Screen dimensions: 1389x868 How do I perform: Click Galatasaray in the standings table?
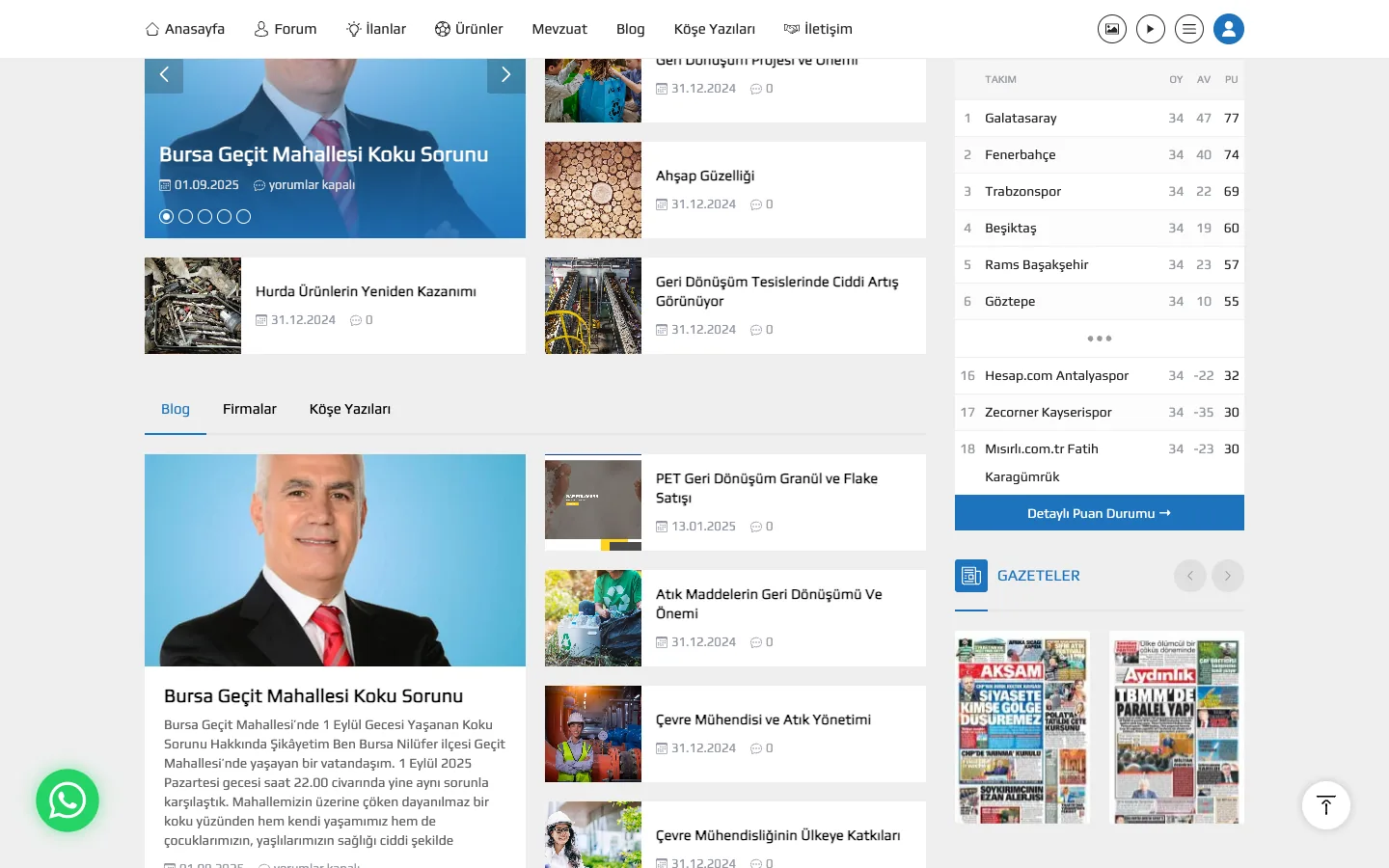click(1021, 118)
